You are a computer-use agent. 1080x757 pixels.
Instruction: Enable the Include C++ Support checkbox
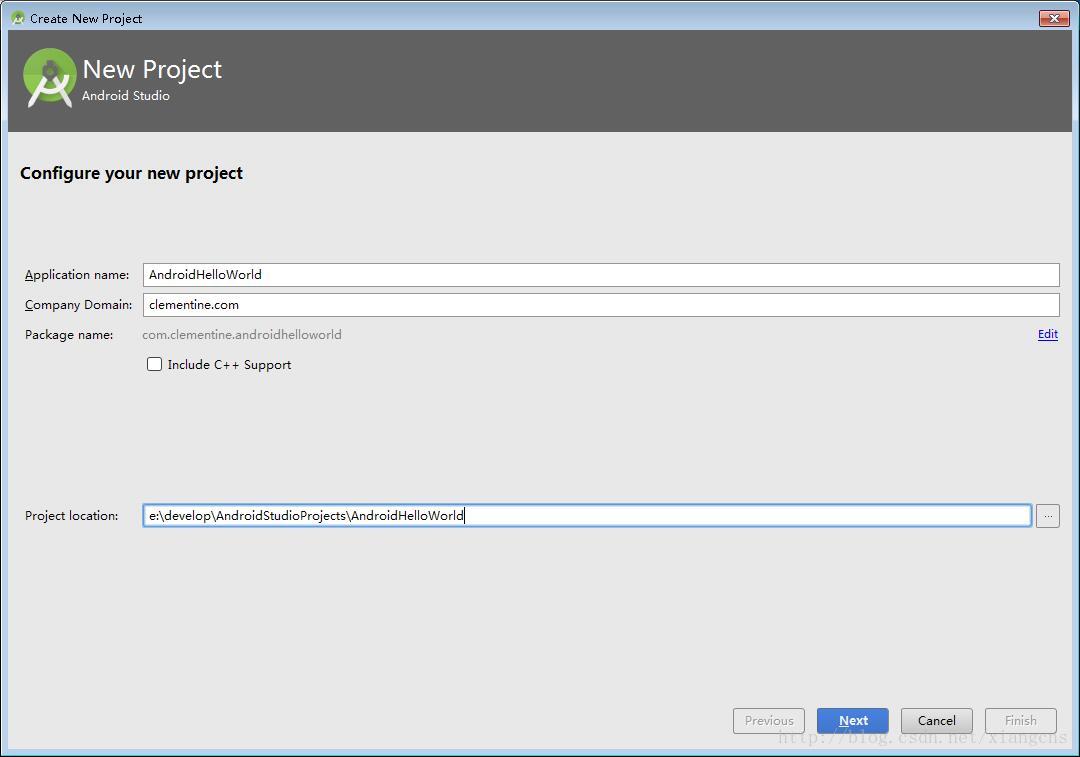[x=154, y=364]
